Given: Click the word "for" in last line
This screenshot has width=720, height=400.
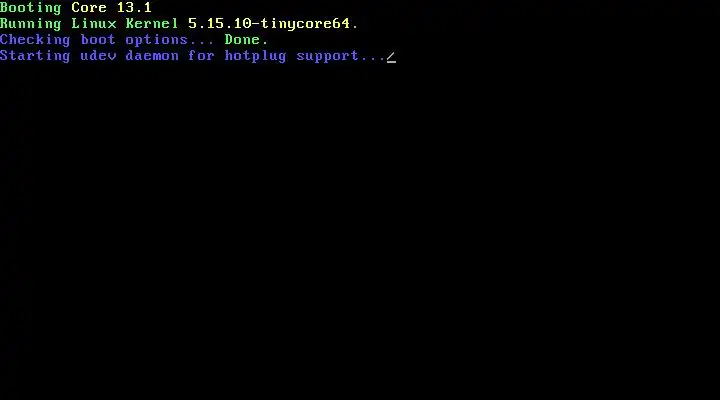Looking at the screenshot, I should (x=201, y=56).
